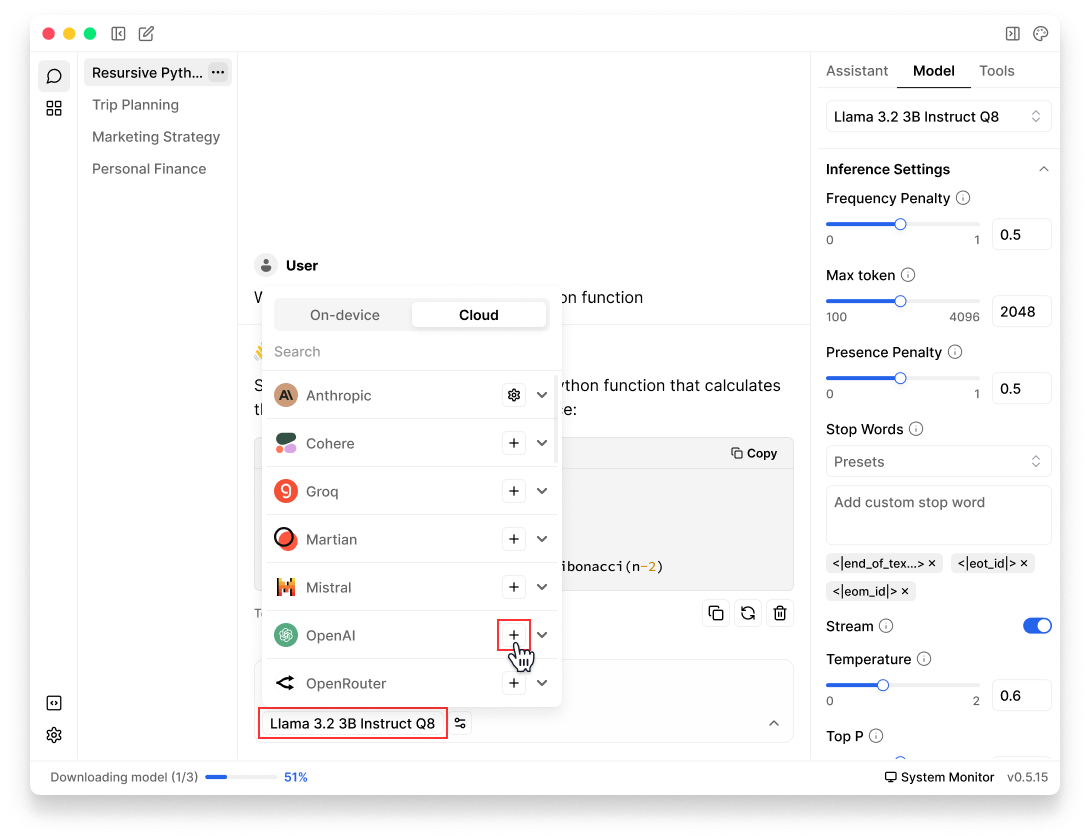Open the Hub grid icon
This screenshot has height=840, width=1090.
54,108
